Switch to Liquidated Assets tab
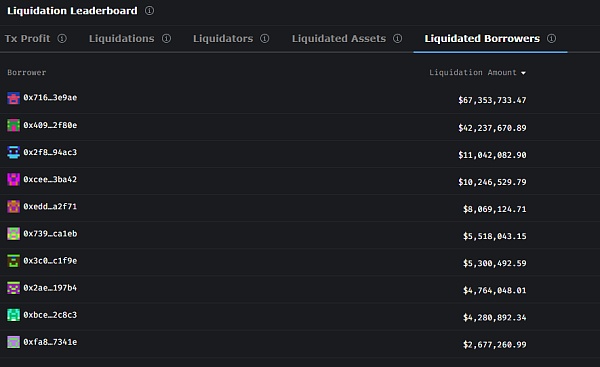This screenshot has height=367, width=600. [x=339, y=38]
